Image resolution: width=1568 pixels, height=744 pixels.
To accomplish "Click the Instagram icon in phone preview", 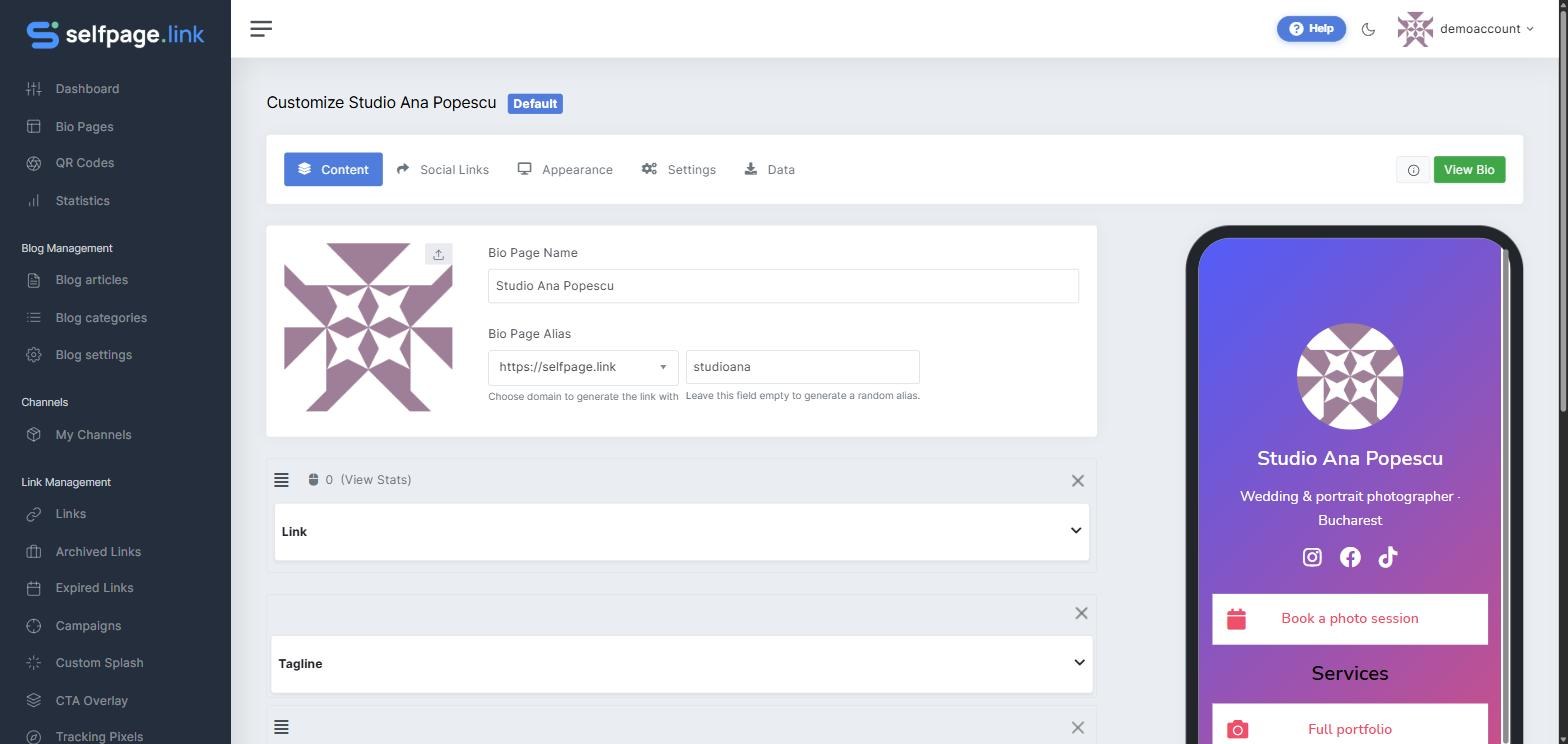I will 1312,557.
